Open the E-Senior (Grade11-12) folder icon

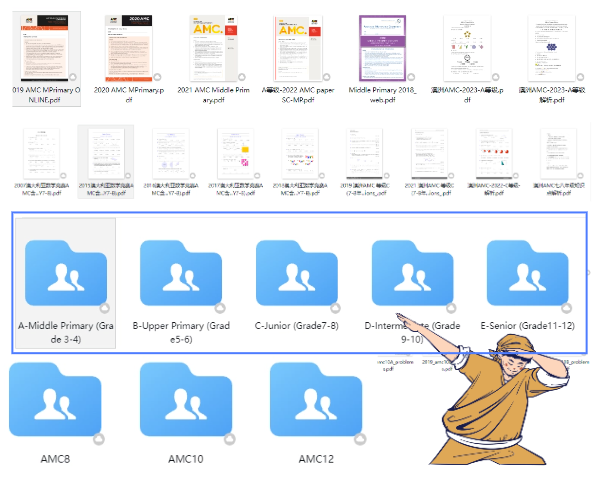point(528,273)
